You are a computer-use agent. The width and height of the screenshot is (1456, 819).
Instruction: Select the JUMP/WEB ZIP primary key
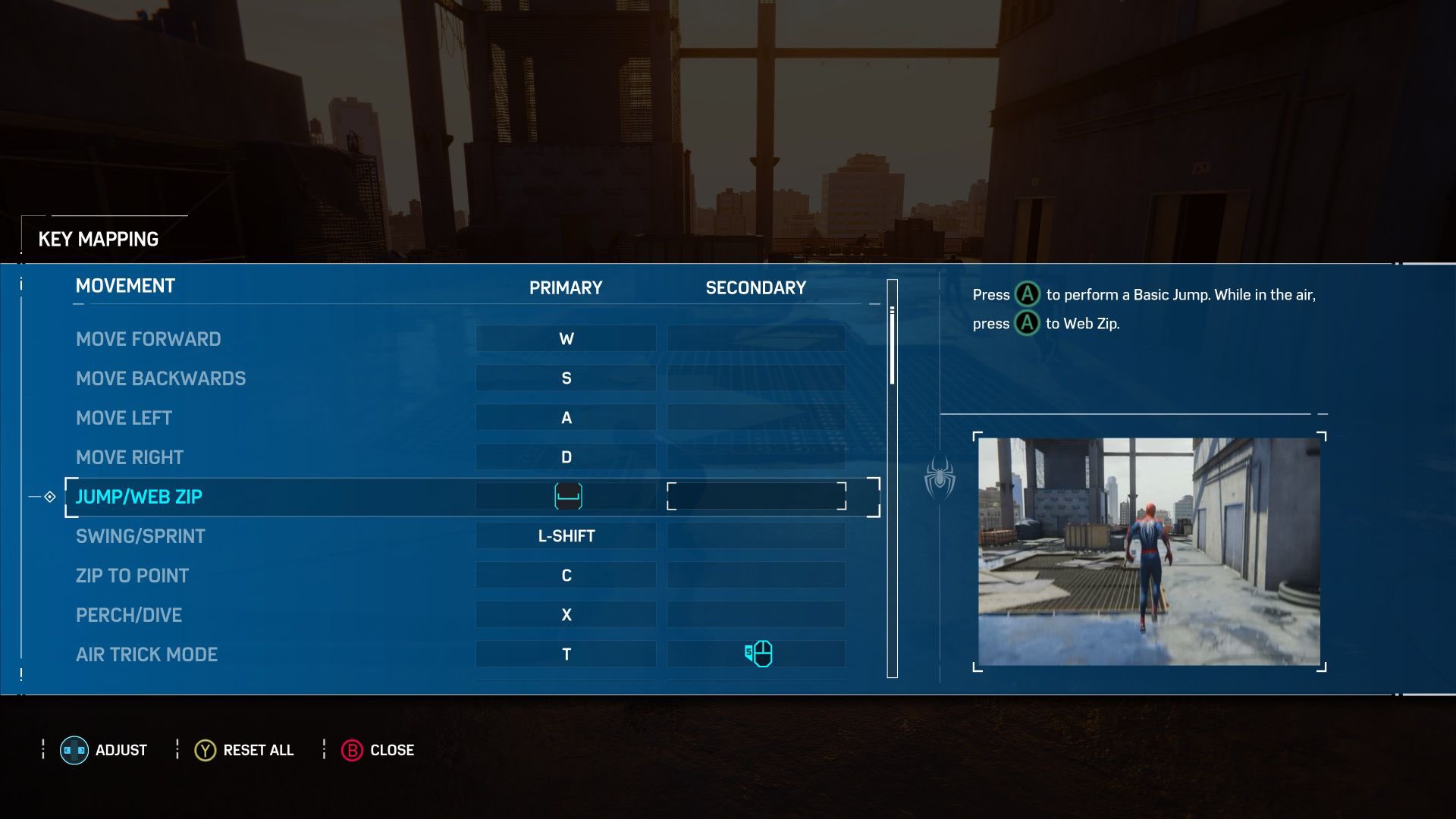(565, 497)
